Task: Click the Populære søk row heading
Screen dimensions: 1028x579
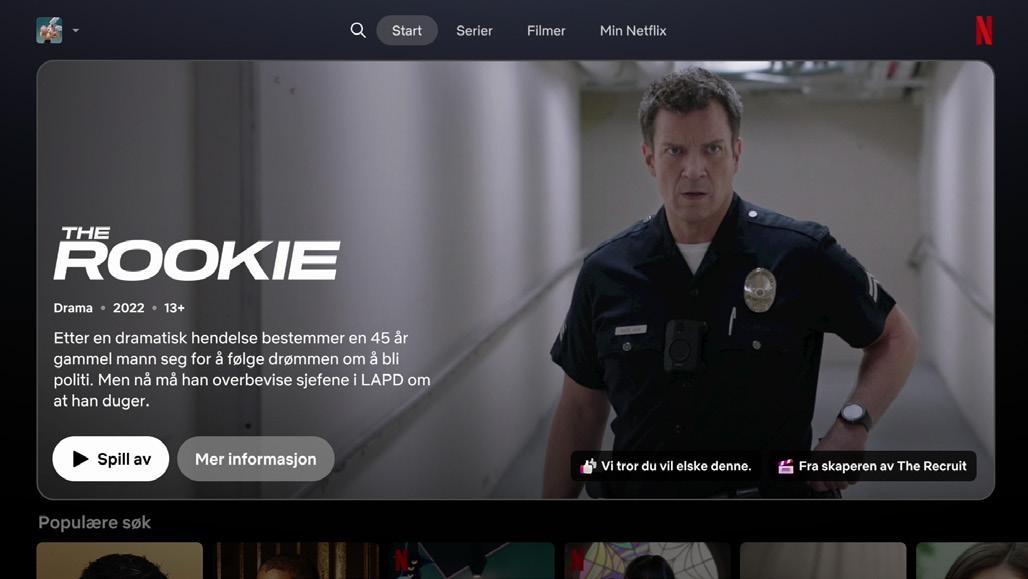Action: pos(94,523)
